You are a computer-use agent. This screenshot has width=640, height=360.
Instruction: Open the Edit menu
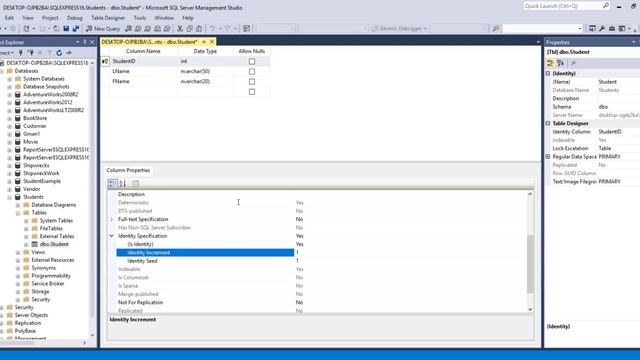9,18
